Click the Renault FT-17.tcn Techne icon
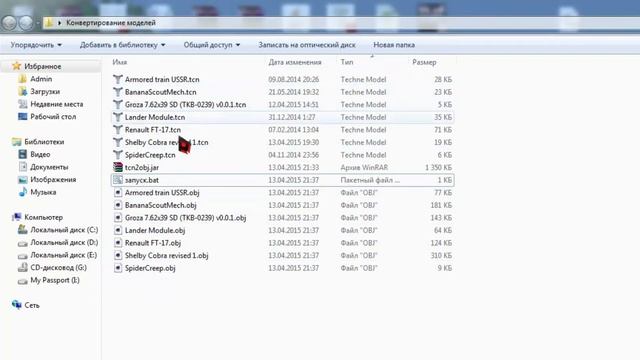640x360 pixels. [118, 130]
